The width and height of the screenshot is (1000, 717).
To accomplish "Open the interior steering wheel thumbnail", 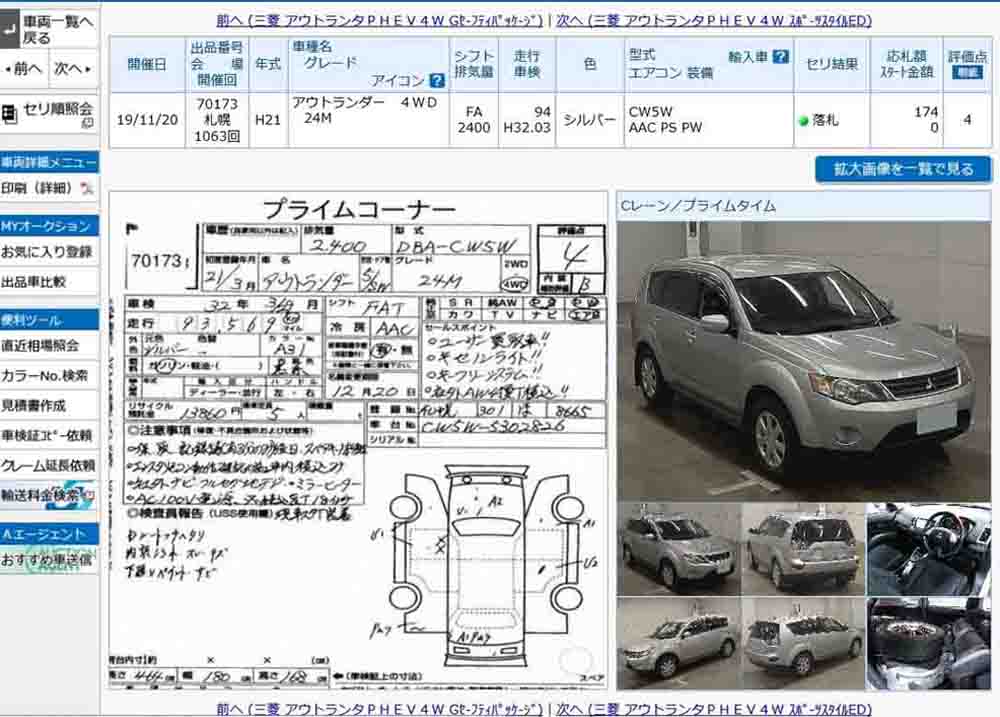I will [x=928, y=549].
